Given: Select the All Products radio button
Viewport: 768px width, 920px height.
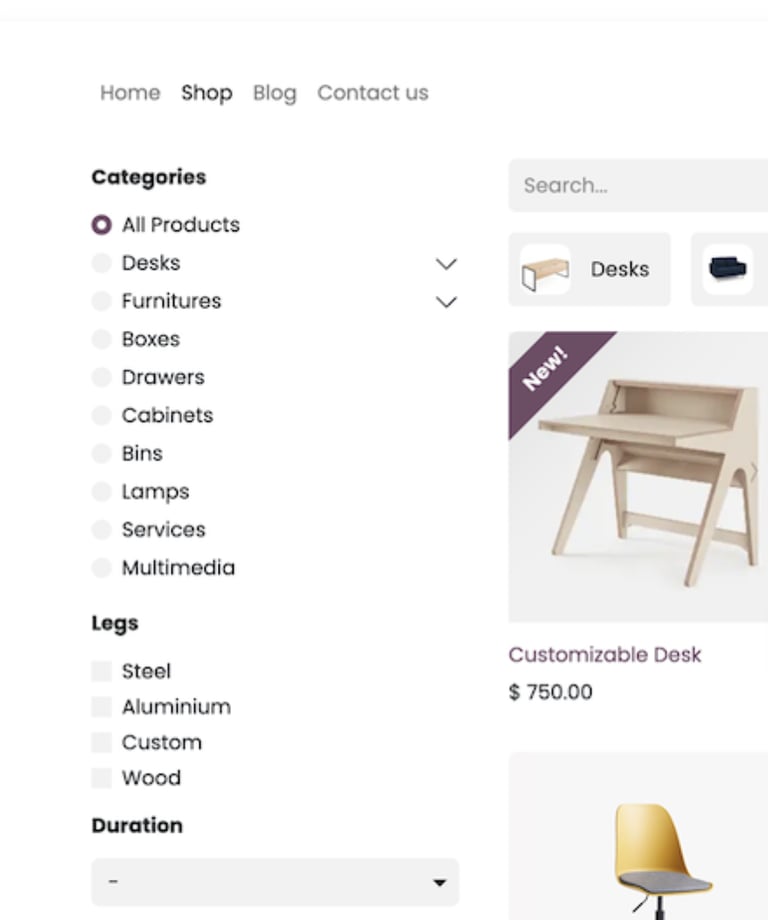Looking at the screenshot, I should coord(102,225).
